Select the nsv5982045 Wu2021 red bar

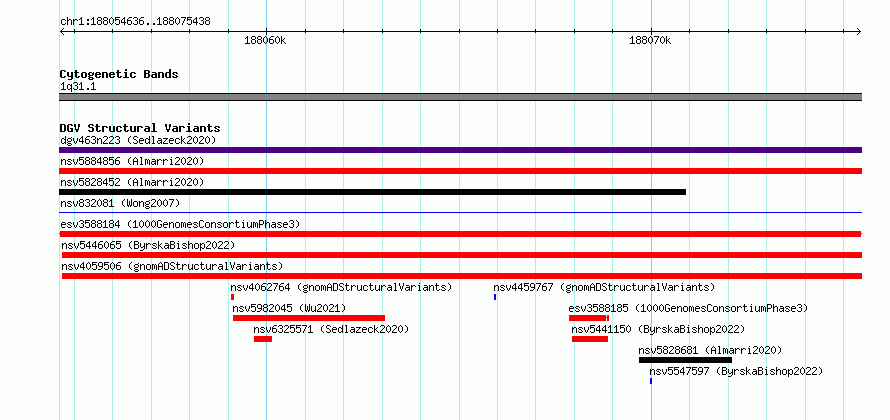309,318
